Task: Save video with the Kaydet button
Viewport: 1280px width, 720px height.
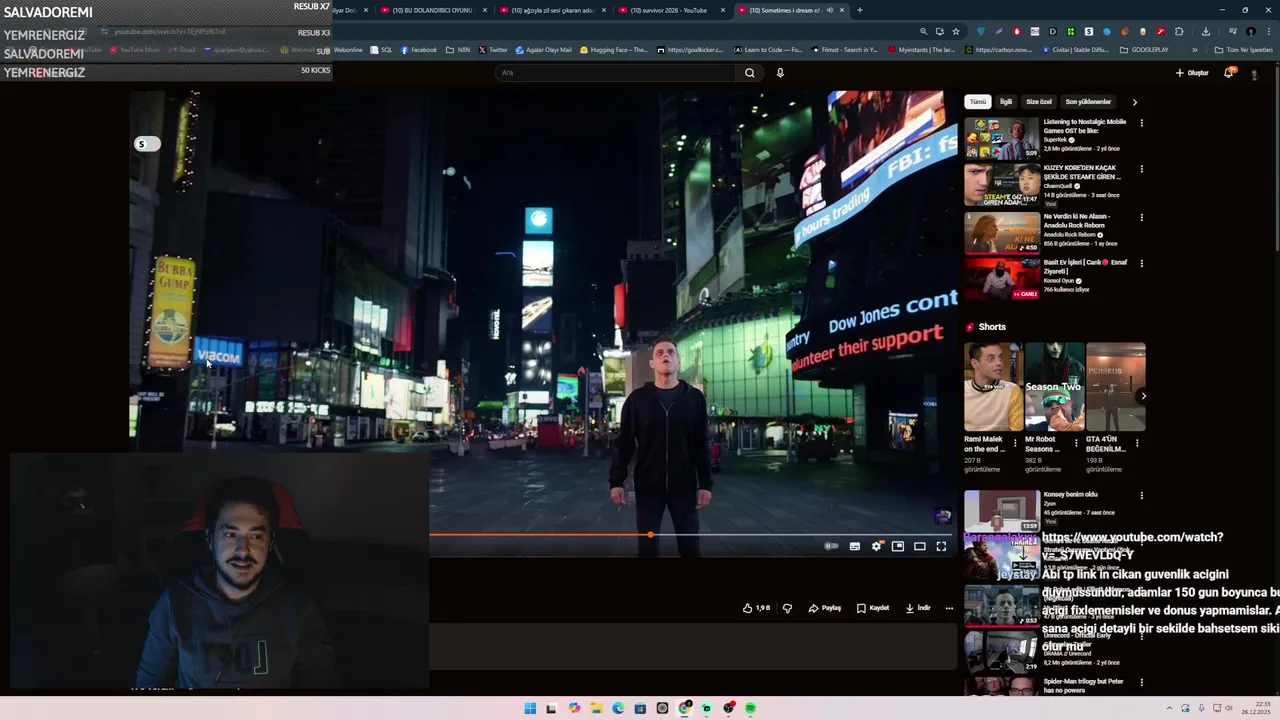Action: coord(873,608)
